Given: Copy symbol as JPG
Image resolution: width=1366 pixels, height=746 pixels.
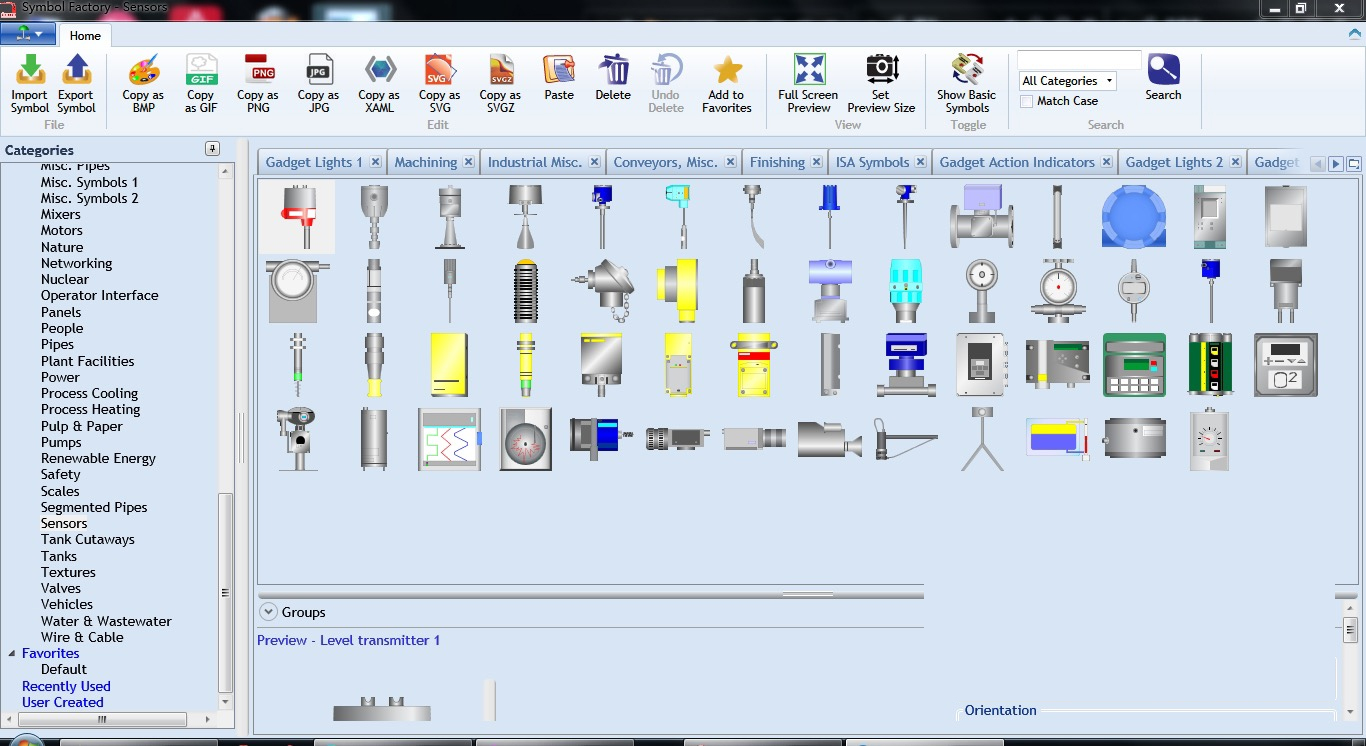Looking at the screenshot, I should tap(318, 84).
